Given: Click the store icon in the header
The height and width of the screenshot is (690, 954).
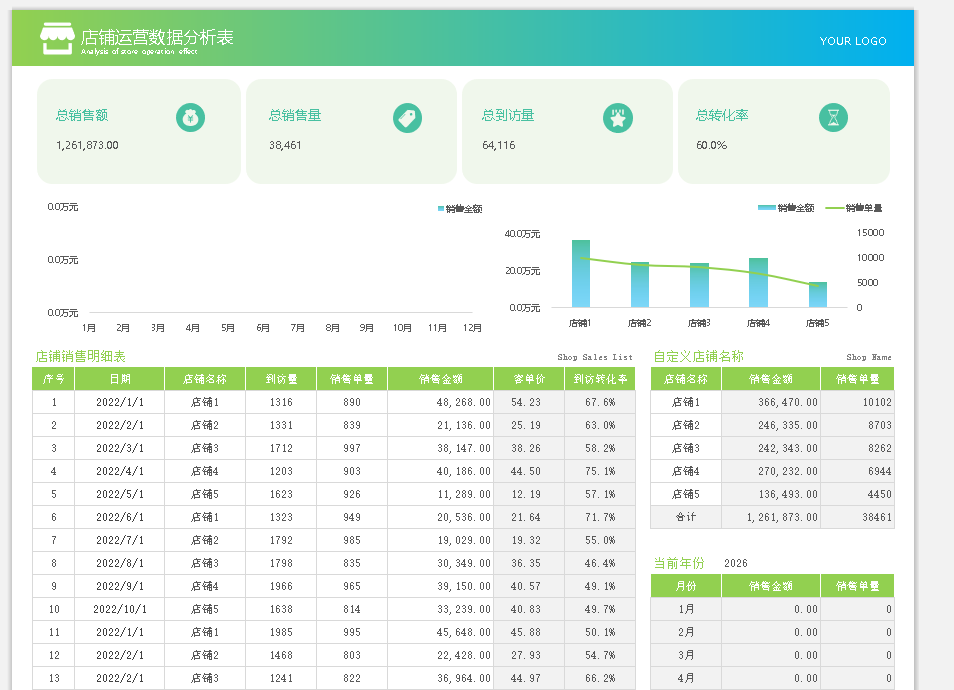Looking at the screenshot, I should [57, 39].
